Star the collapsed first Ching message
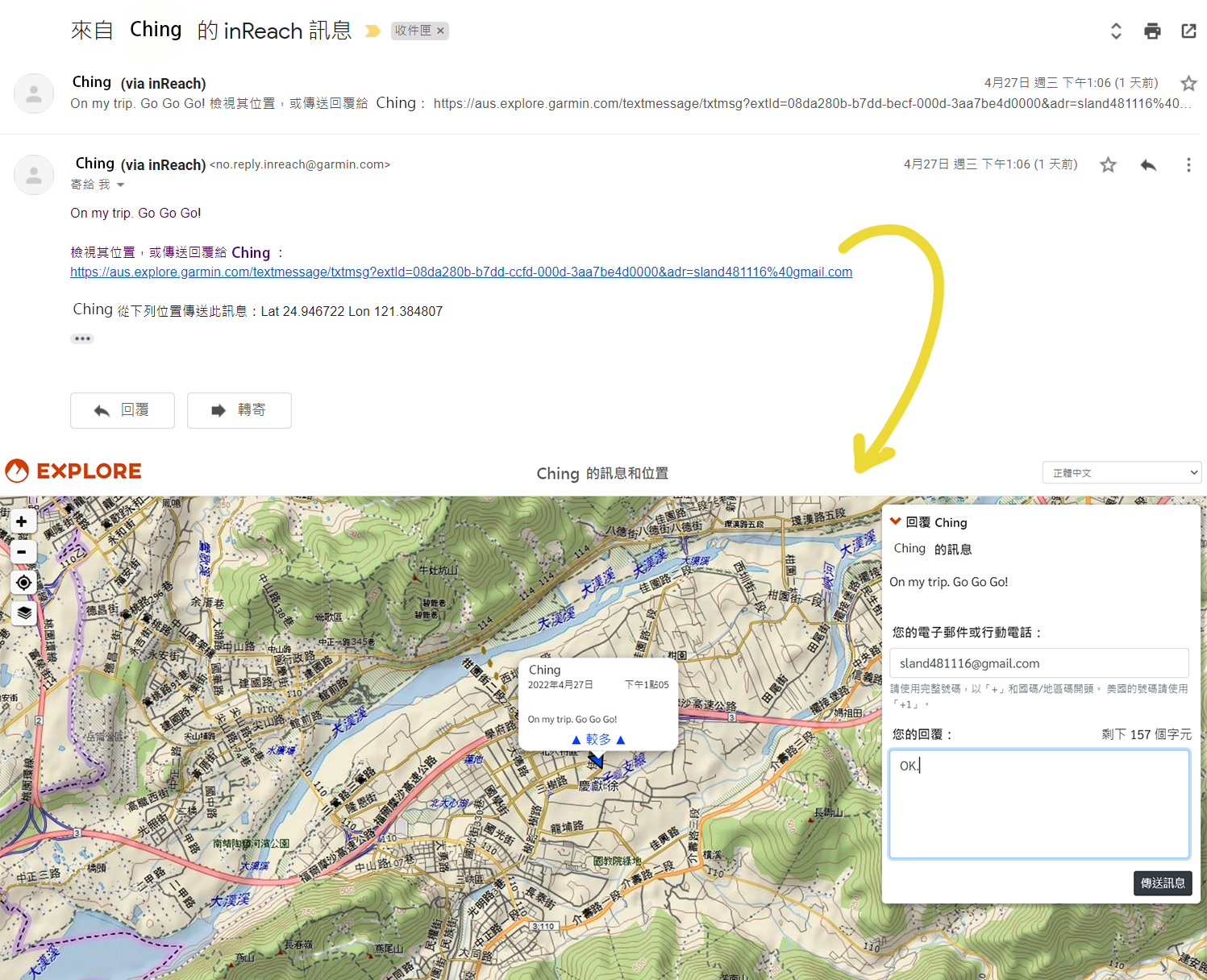This screenshot has width=1207, height=980. pos(1188,83)
